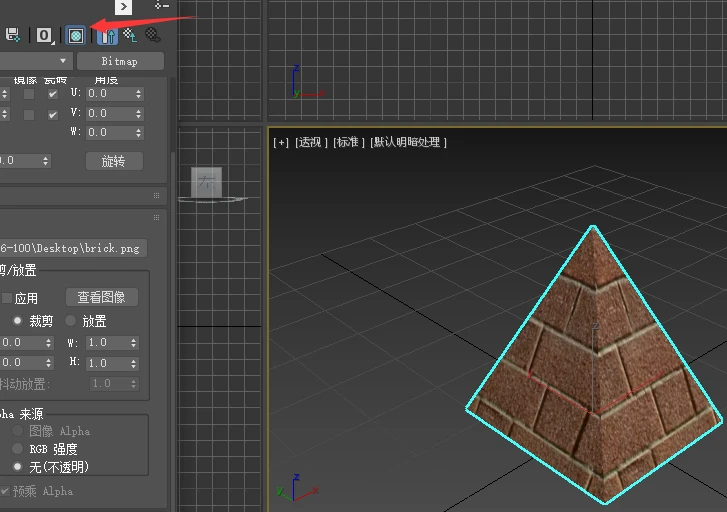
Task: Click the brick.png file path button
Action: (x=73, y=248)
